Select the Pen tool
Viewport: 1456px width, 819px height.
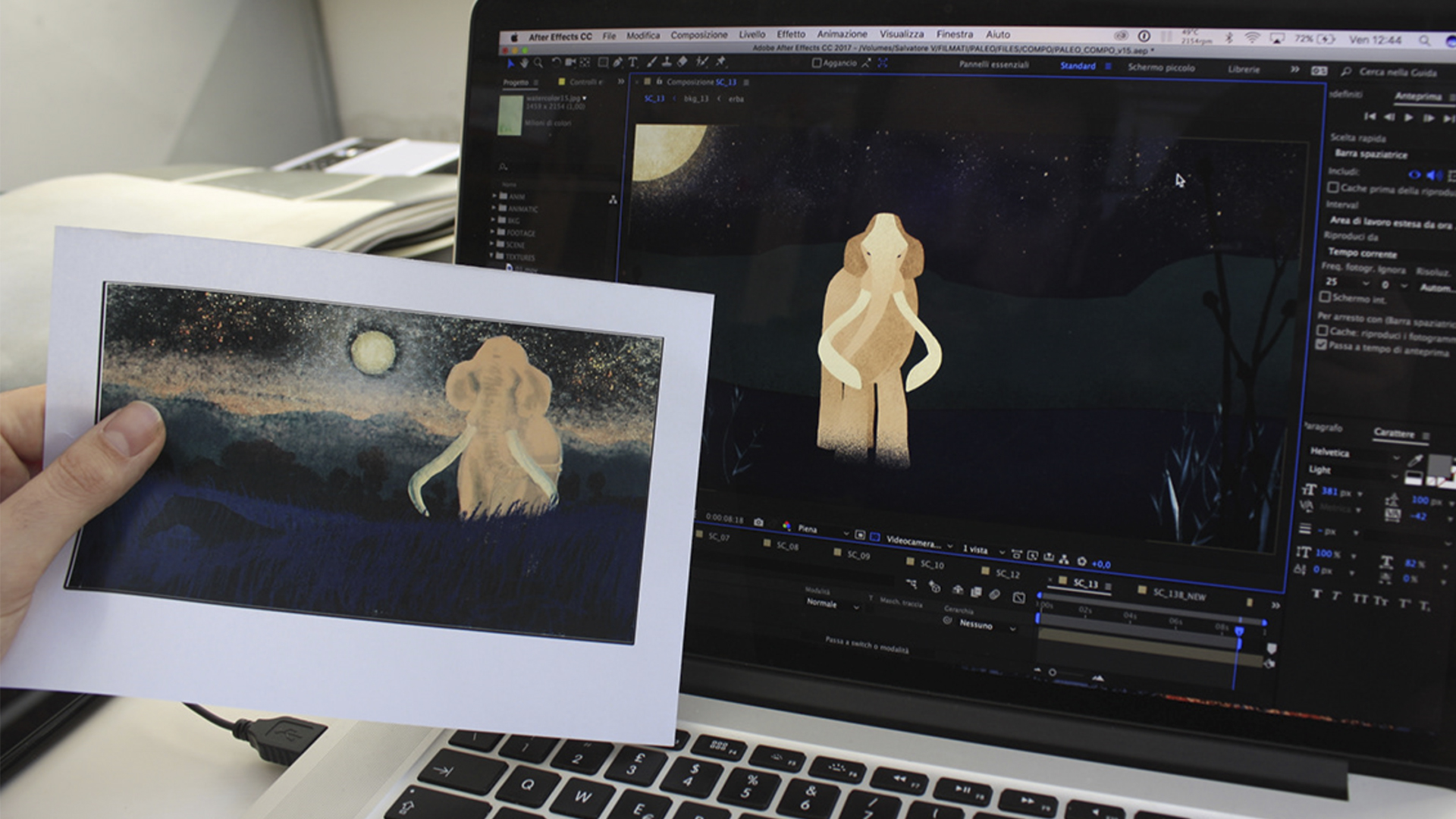click(617, 62)
